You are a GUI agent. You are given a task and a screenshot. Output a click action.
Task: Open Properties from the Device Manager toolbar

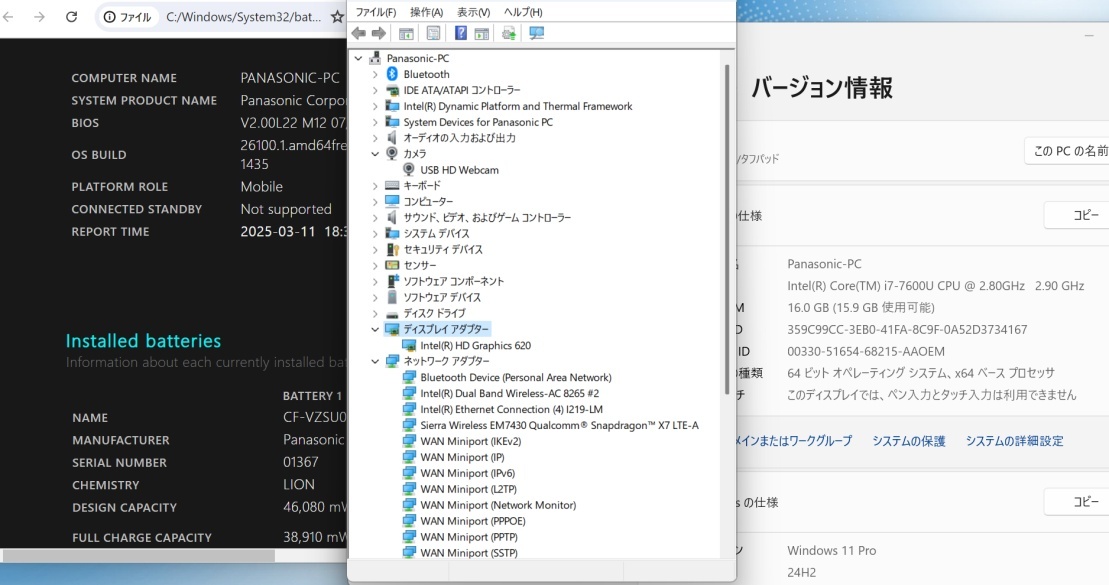point(434,33)
